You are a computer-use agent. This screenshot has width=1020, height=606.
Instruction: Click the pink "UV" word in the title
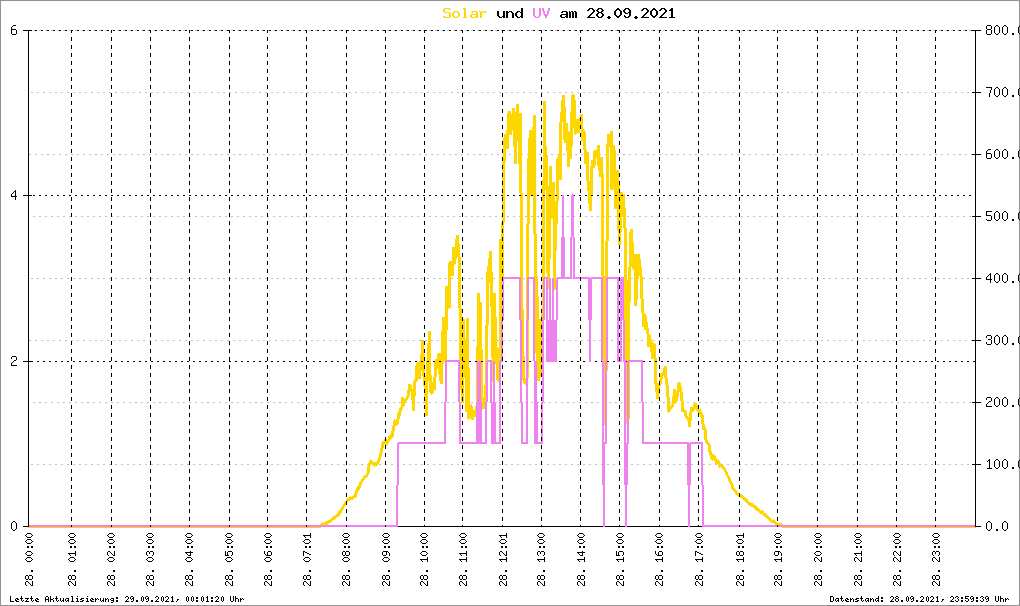pos(541,13)
